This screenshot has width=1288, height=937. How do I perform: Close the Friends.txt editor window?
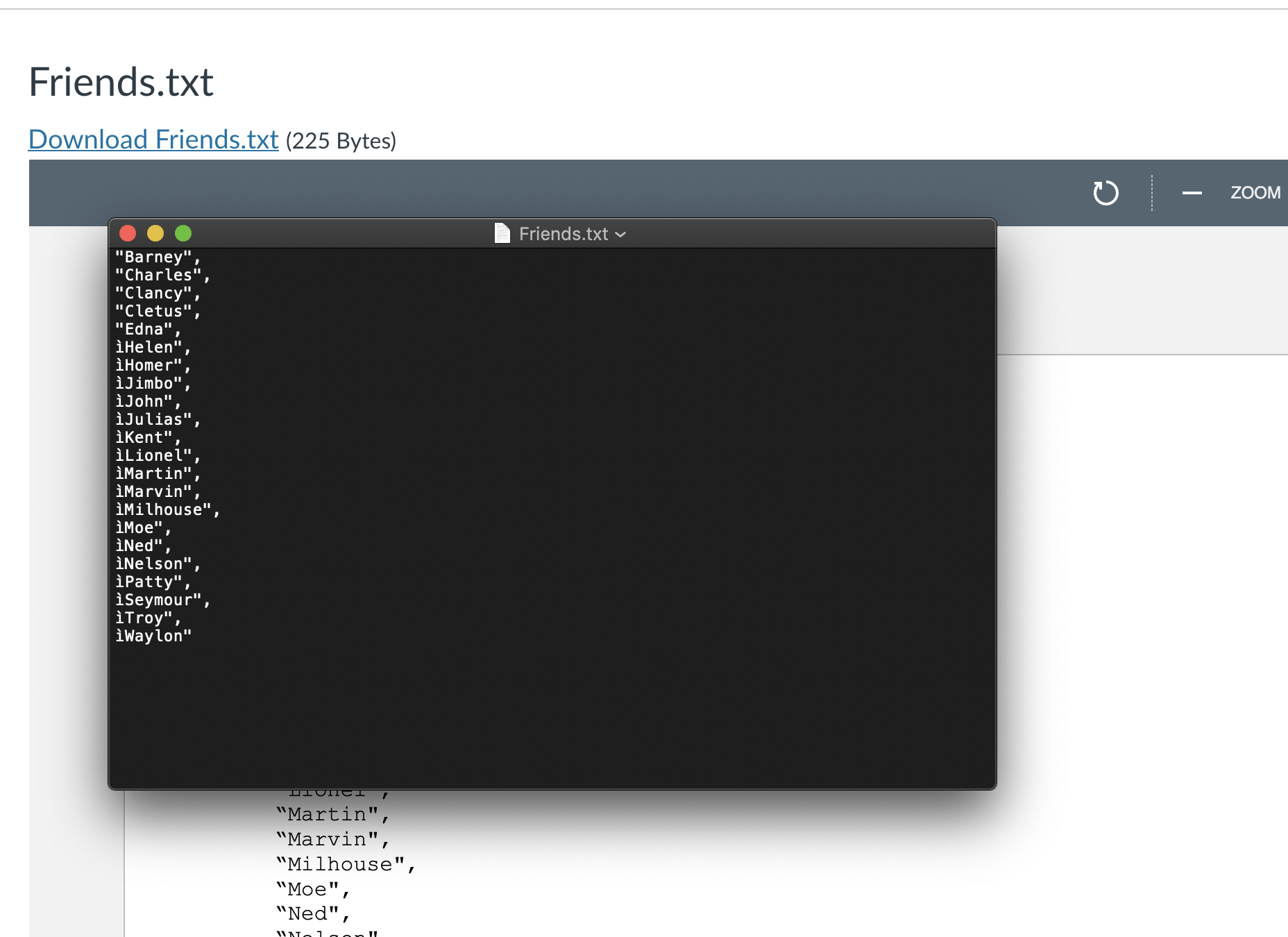(x=128, y=233)
